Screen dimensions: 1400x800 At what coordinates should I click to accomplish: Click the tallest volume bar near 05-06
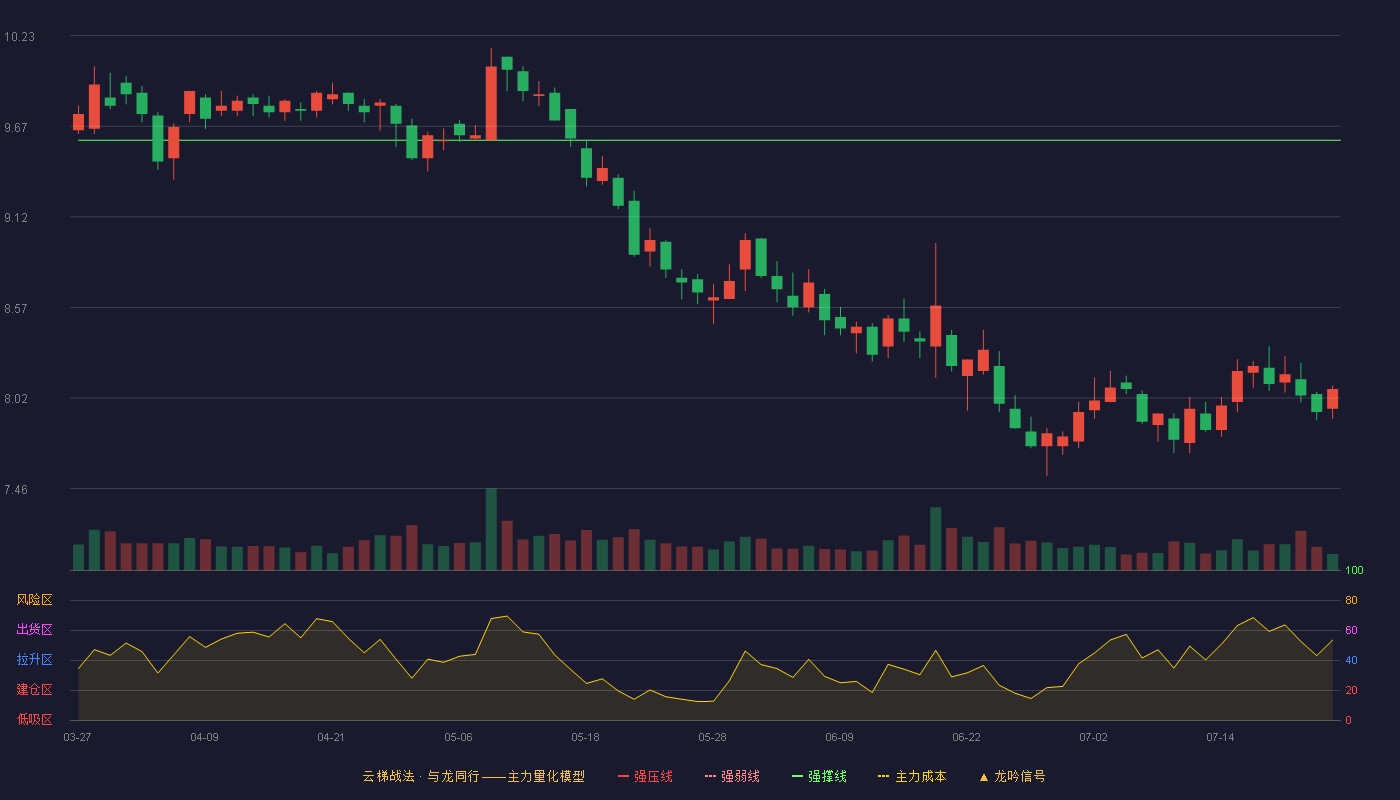[491, 529]
